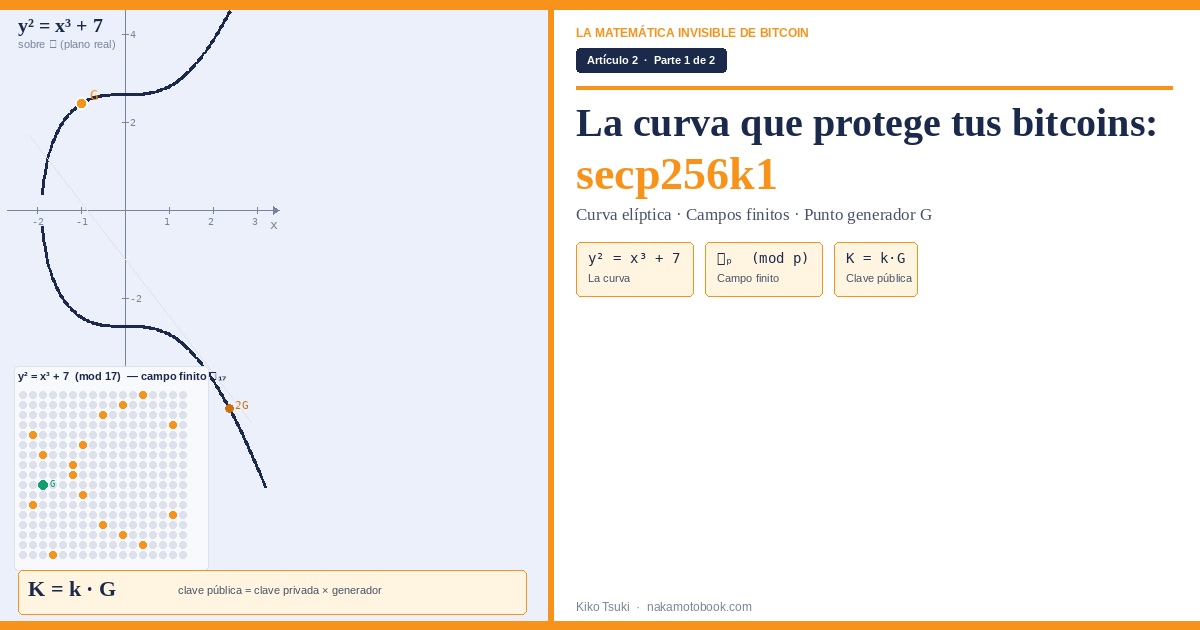Click the large 'K = k · G' formula
Screen dimensions: 1200x630
pos(72,590)
